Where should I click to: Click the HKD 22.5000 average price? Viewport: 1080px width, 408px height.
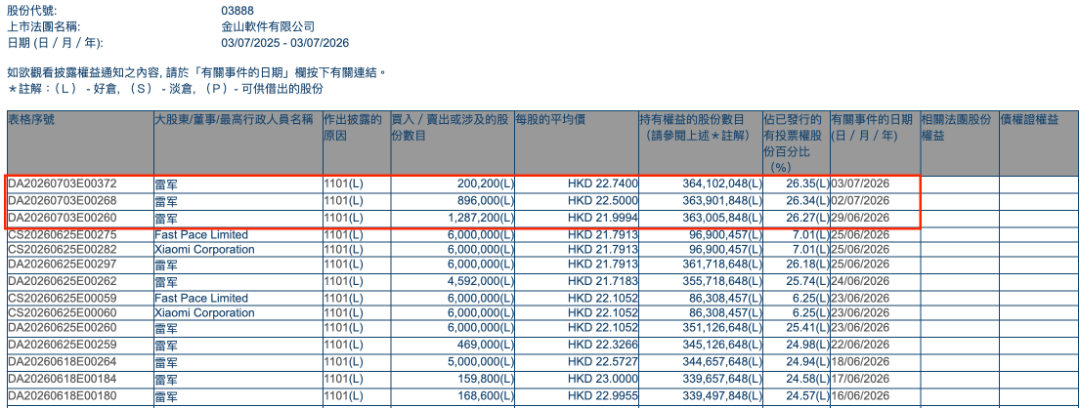(x=602, y=201)
